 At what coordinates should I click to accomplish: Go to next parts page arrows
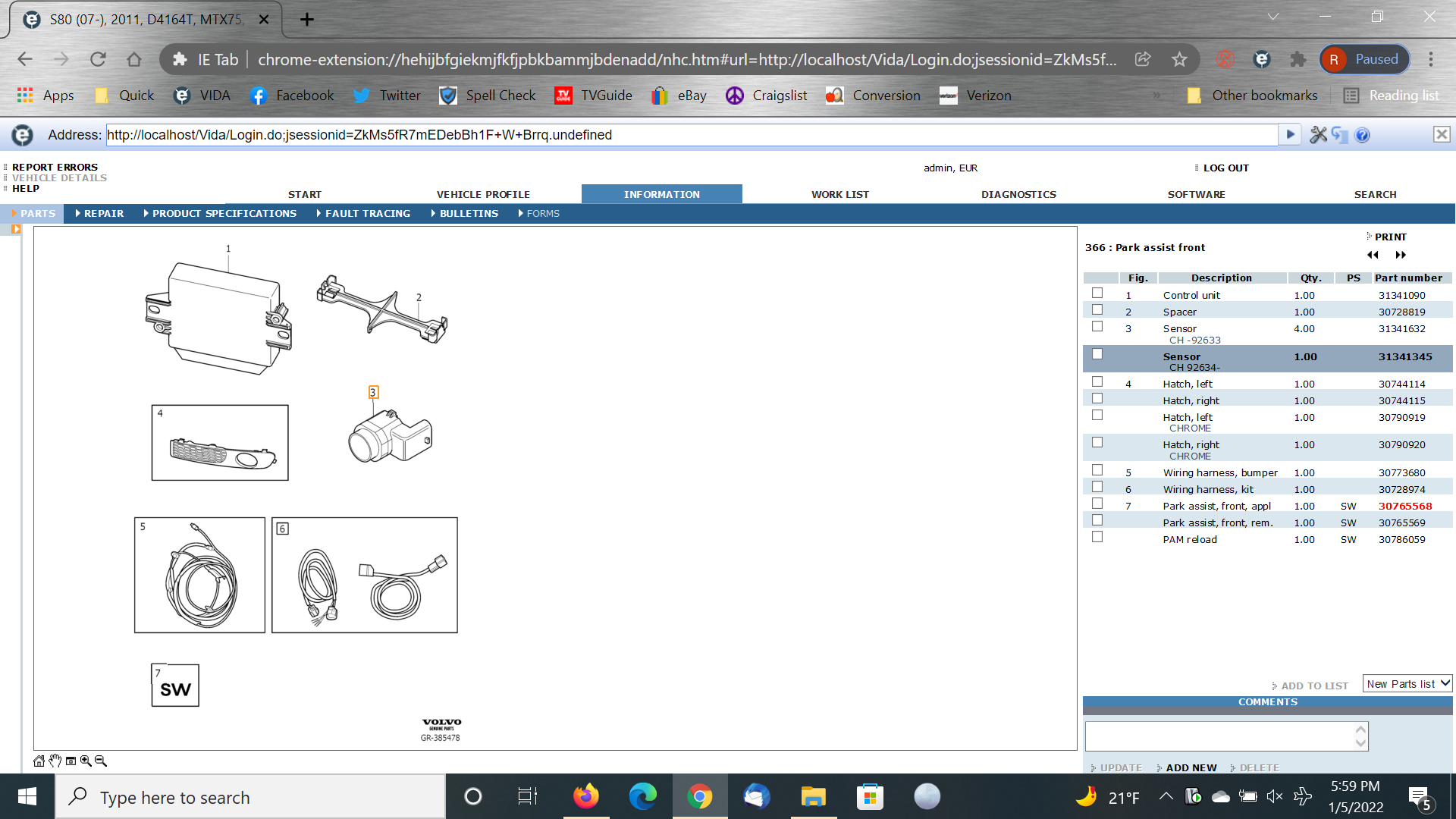click(1400, 255)
